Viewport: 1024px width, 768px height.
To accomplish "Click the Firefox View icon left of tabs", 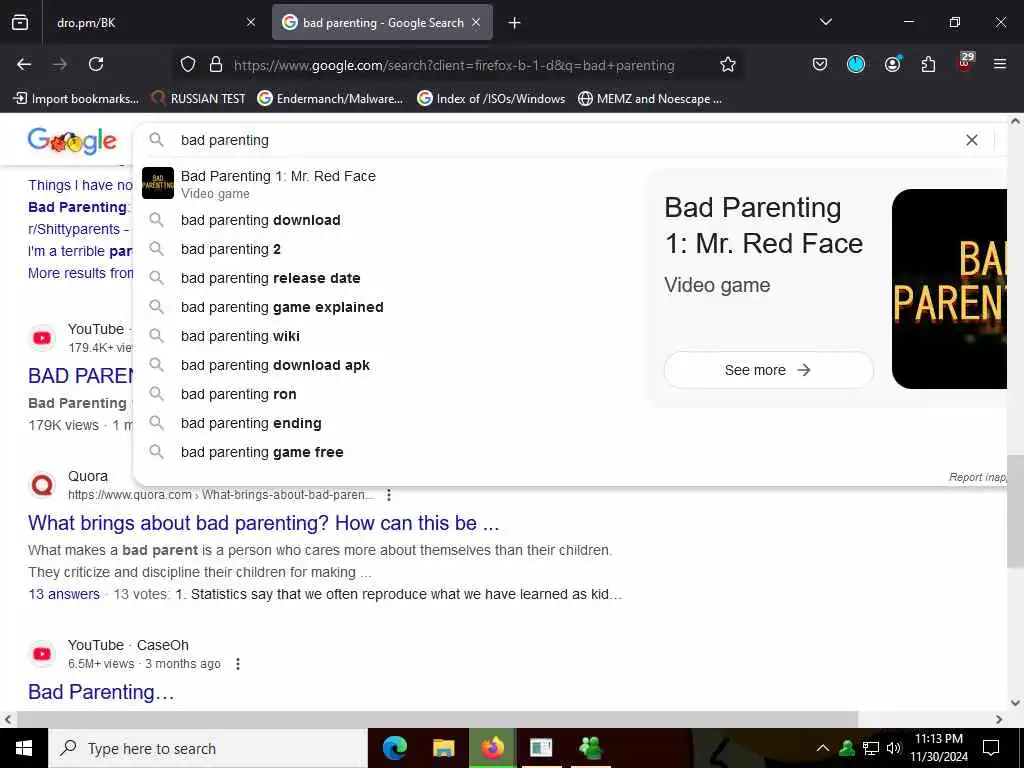I will coord(20,23).
